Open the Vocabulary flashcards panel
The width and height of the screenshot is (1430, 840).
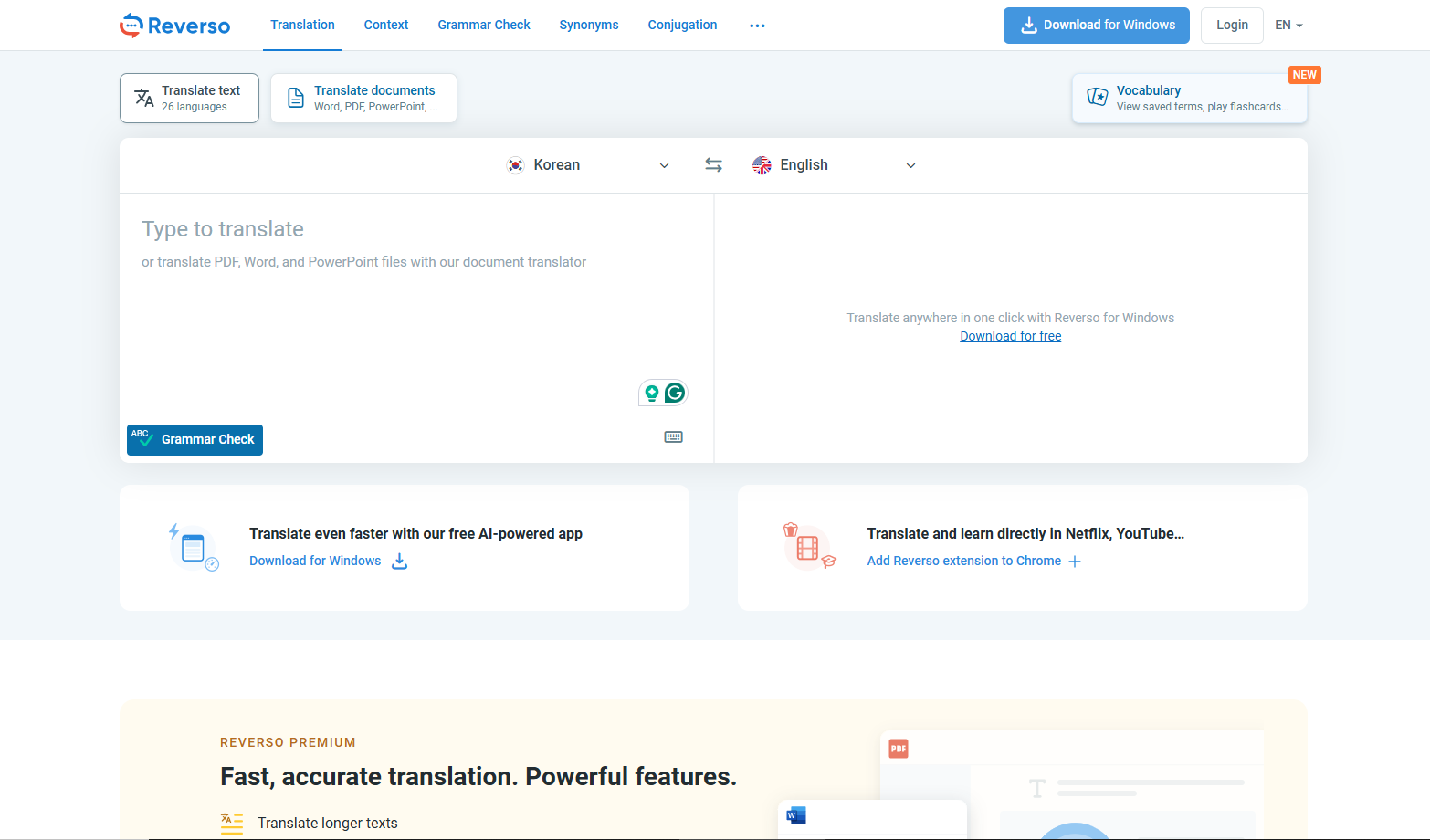point(1187,97)
